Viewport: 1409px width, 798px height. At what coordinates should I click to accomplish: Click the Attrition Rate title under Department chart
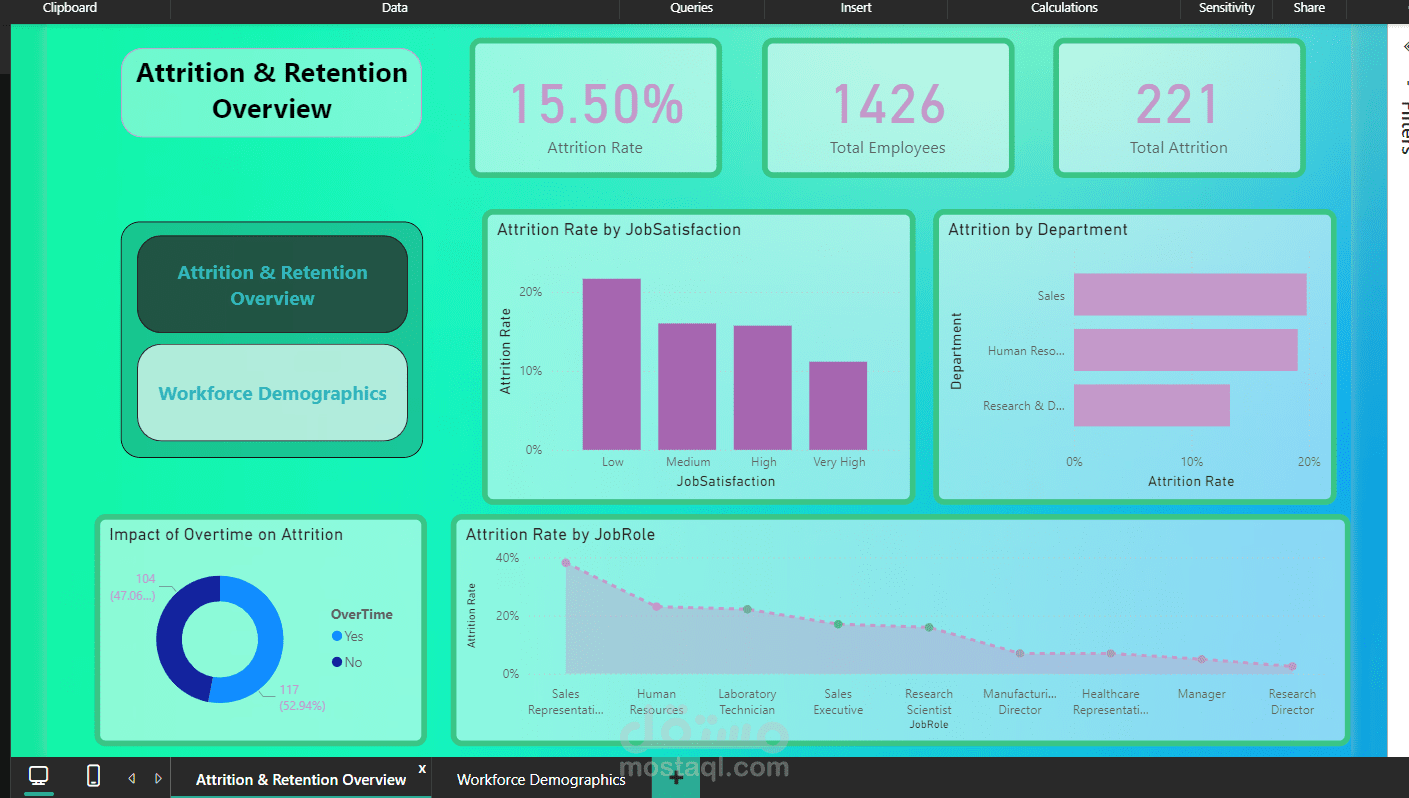pos(1191,481)
